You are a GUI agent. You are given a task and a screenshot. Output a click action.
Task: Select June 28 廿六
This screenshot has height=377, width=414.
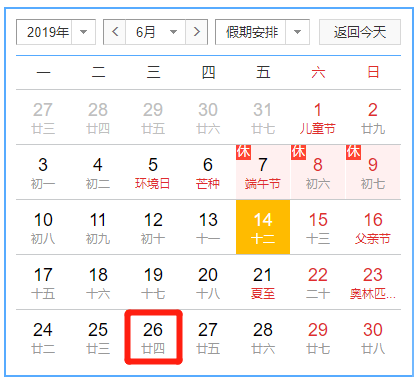tap(263, 337)
